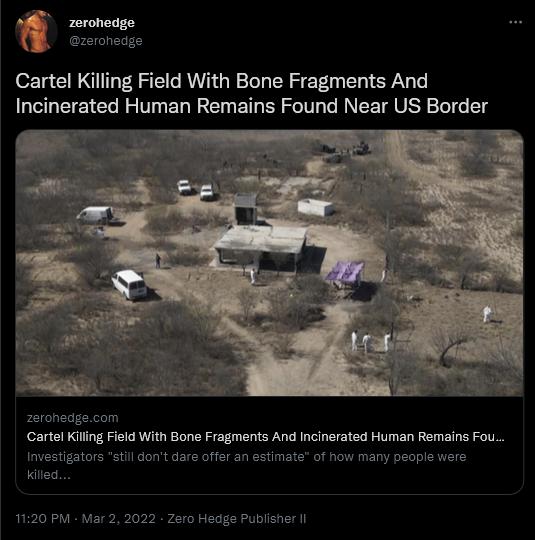The width and height of the screenshot is (535, 540).
Task: Click the group of white-suited investigators
Action: [x=371, y=341]
